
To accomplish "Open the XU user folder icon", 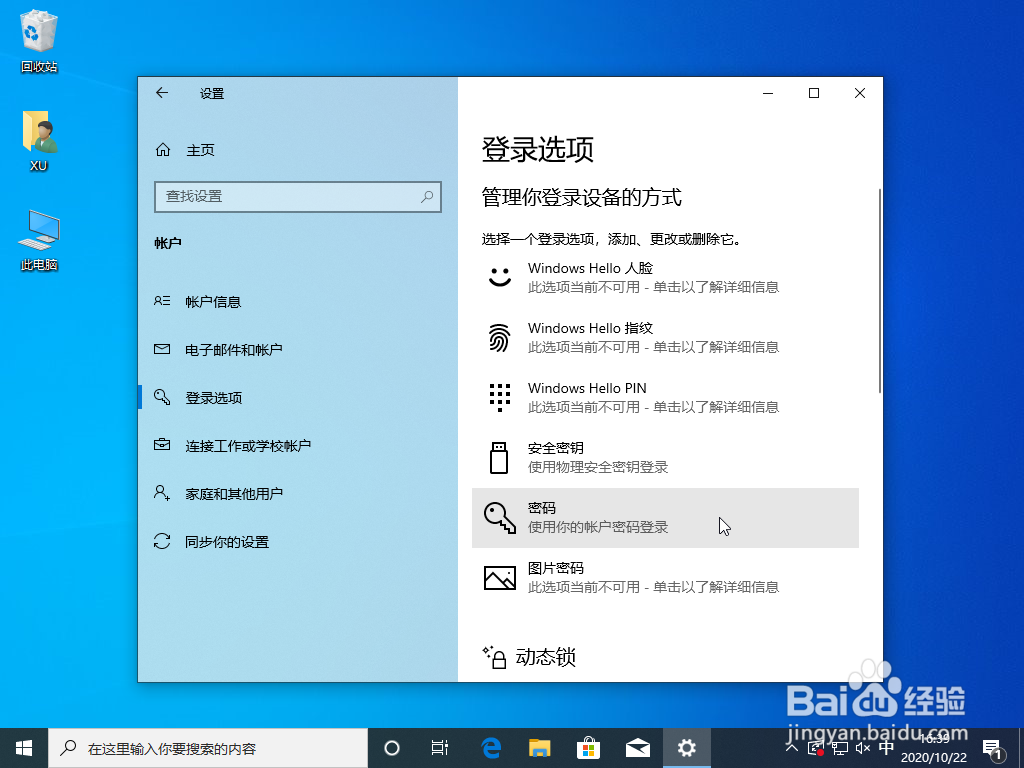I will 39,140.
